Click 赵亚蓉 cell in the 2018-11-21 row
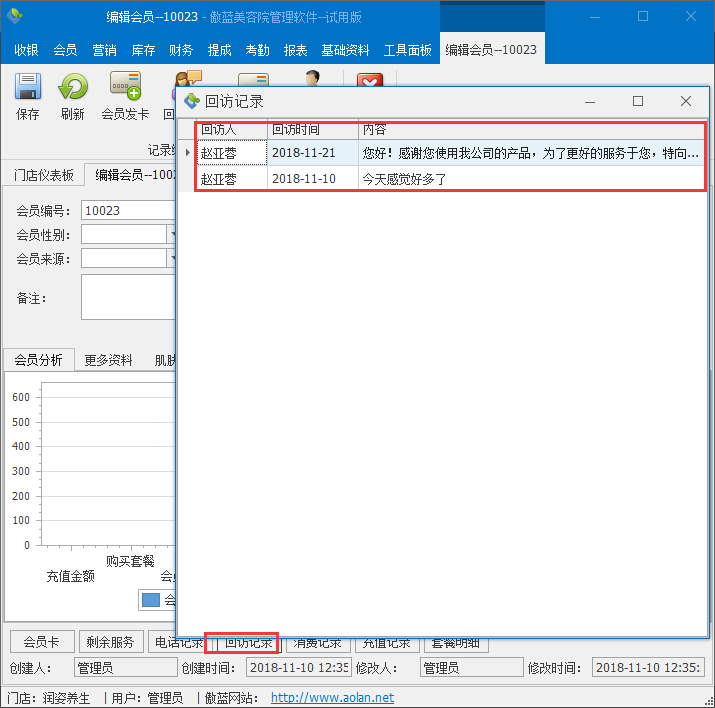The width and height of the screenshot is (715, 708). (x=232, y=153)
